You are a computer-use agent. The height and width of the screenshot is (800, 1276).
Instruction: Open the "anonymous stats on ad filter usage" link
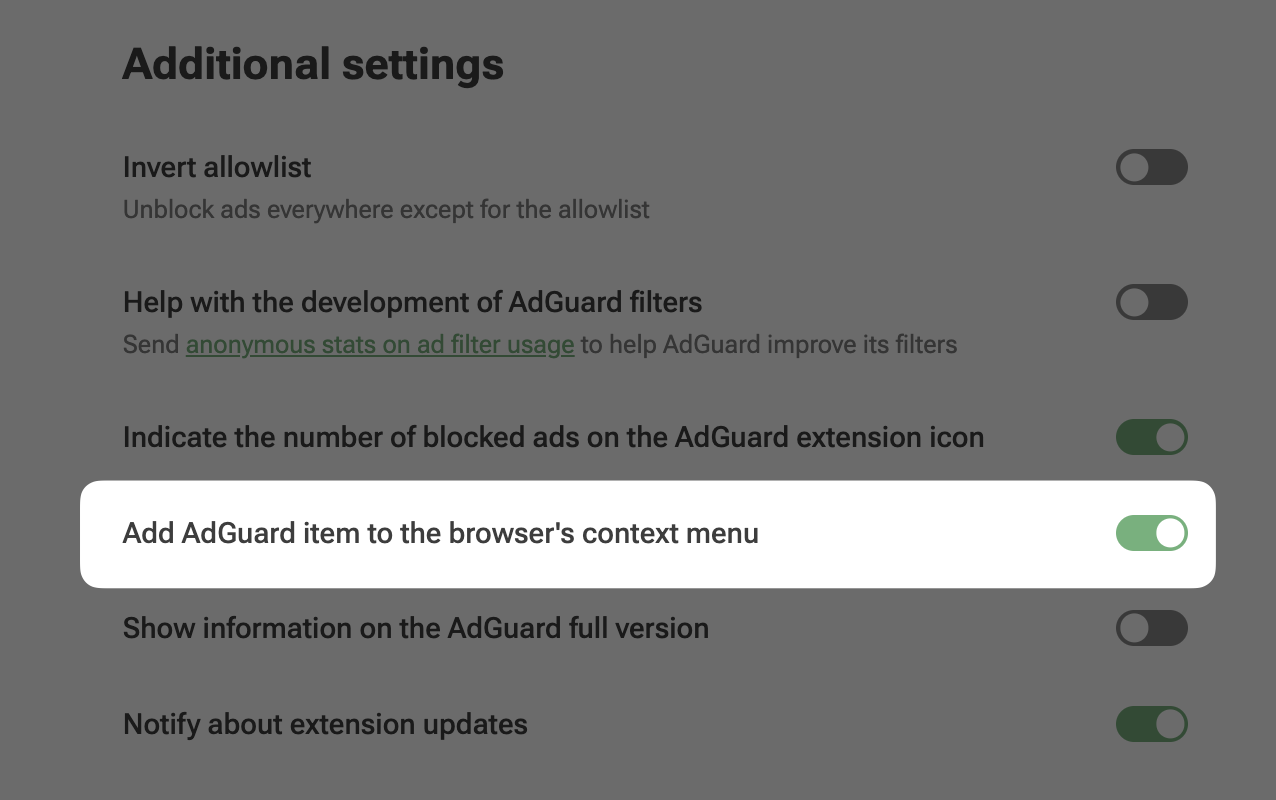379,344
